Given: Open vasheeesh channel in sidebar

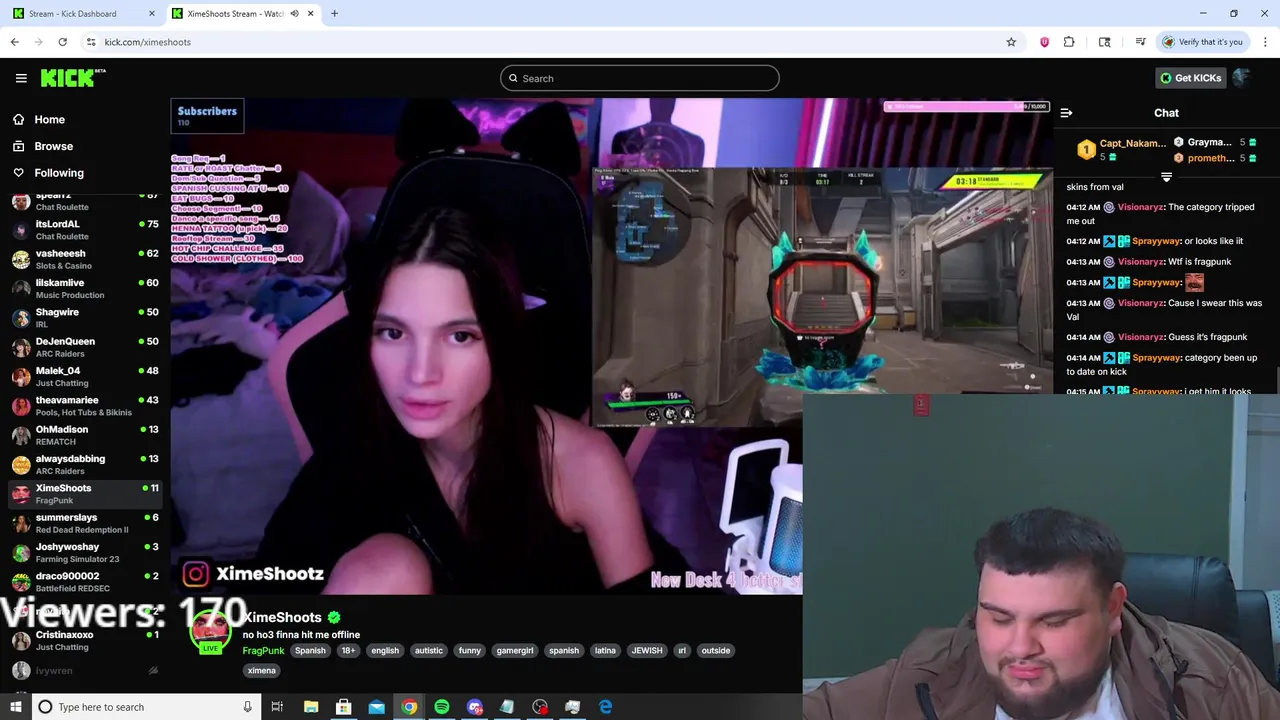Looking at the screenshot, I should (85, 259).
